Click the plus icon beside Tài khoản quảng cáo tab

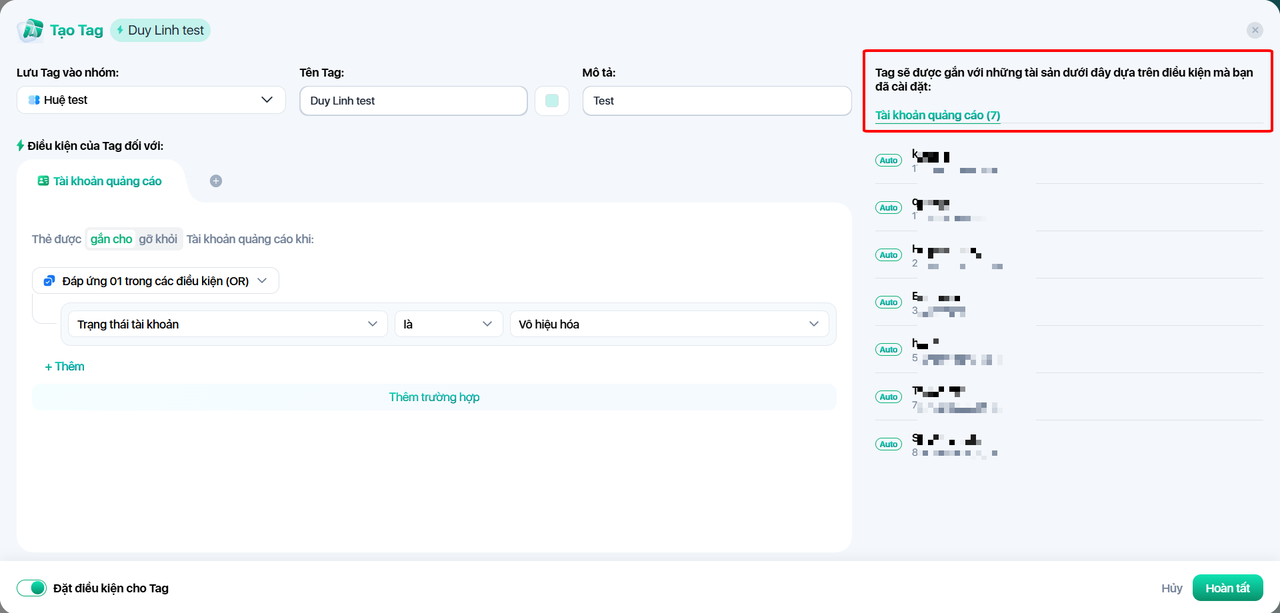216,181
